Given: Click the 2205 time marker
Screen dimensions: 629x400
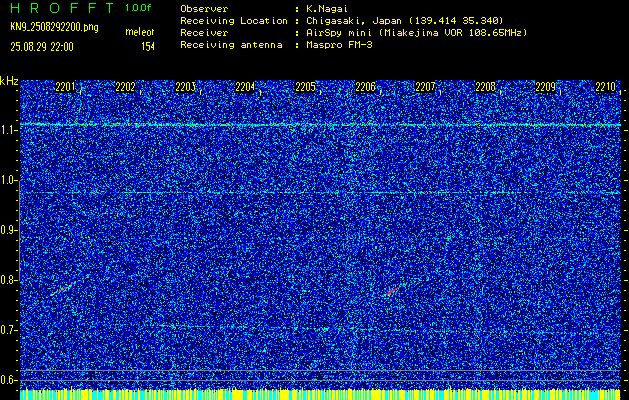Looking at the screenshot, I should click(x=305, y=87).
